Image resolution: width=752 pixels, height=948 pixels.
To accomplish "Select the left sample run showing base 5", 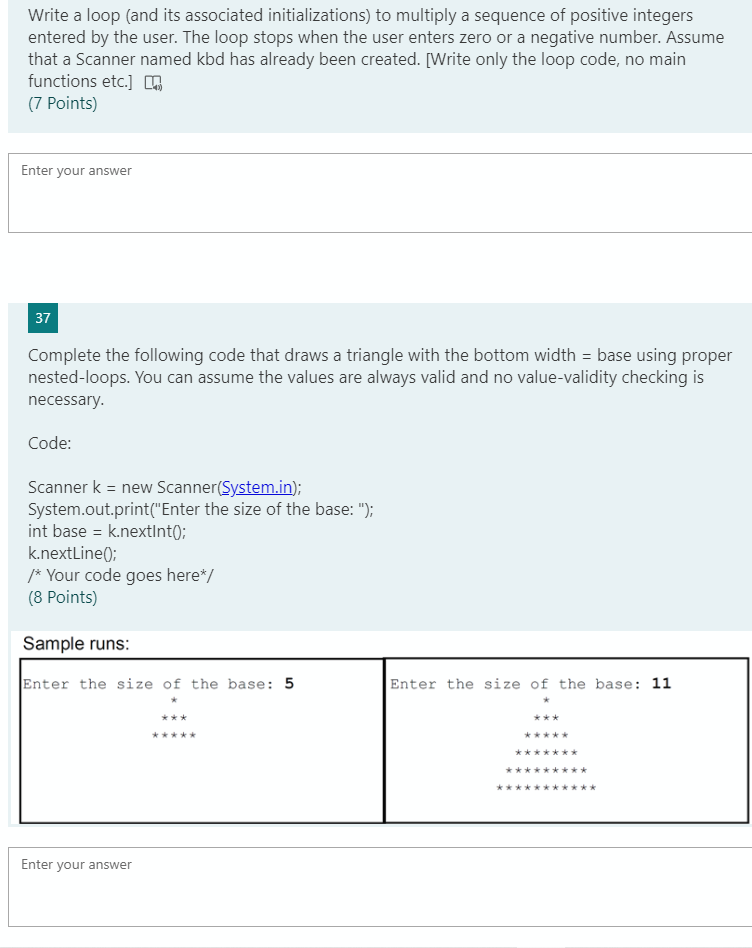I will coord(200,740).
